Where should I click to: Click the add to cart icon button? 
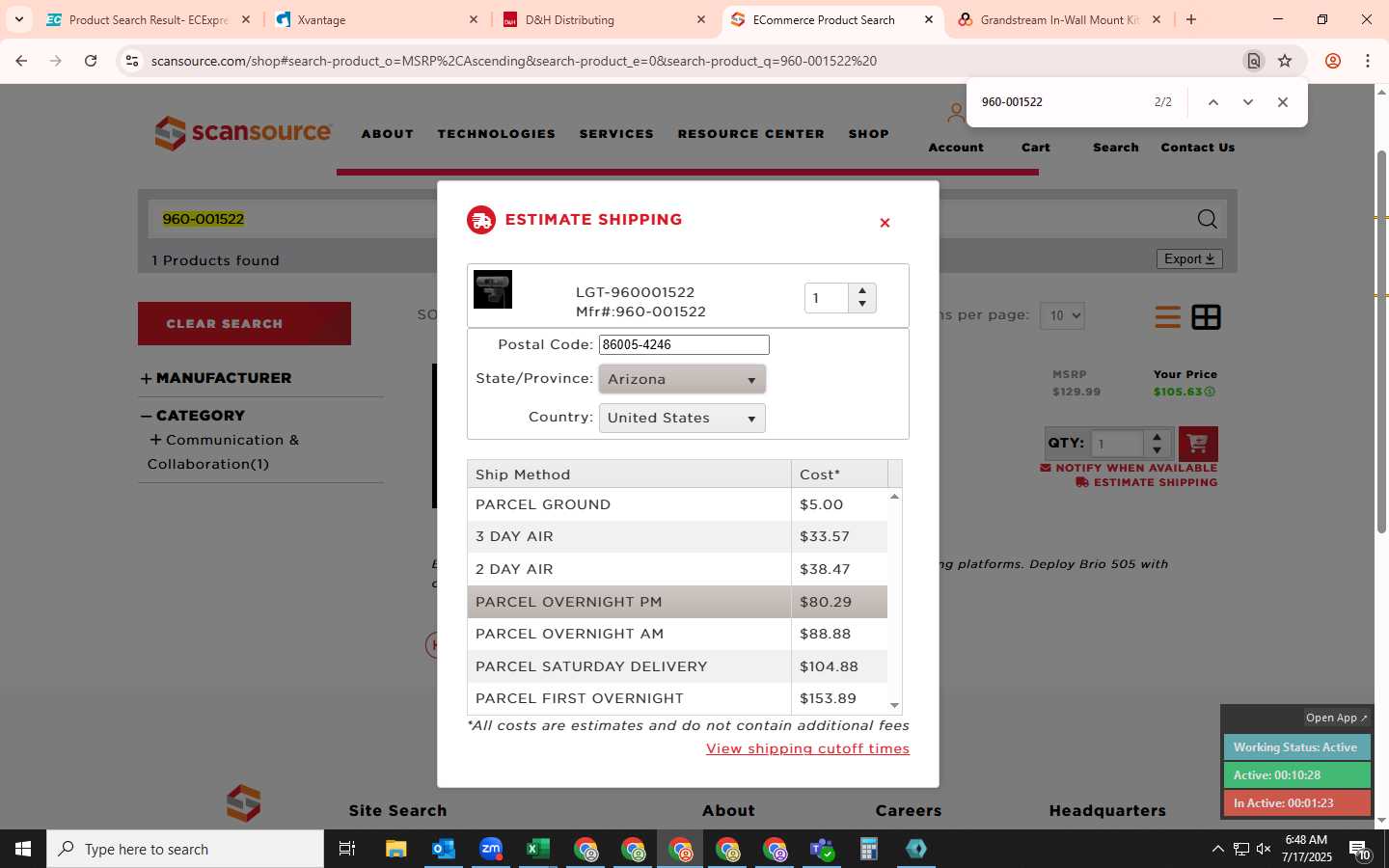tap(1198, 444)
